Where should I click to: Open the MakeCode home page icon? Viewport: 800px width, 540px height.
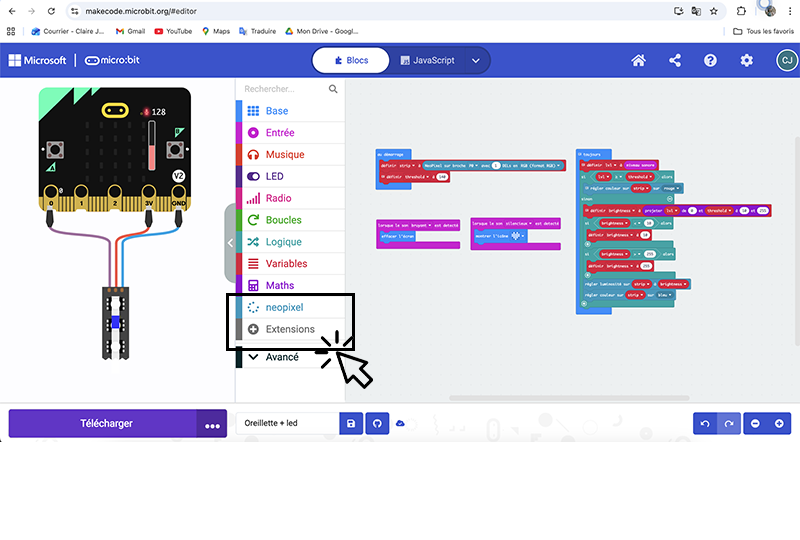coord(638,60)
